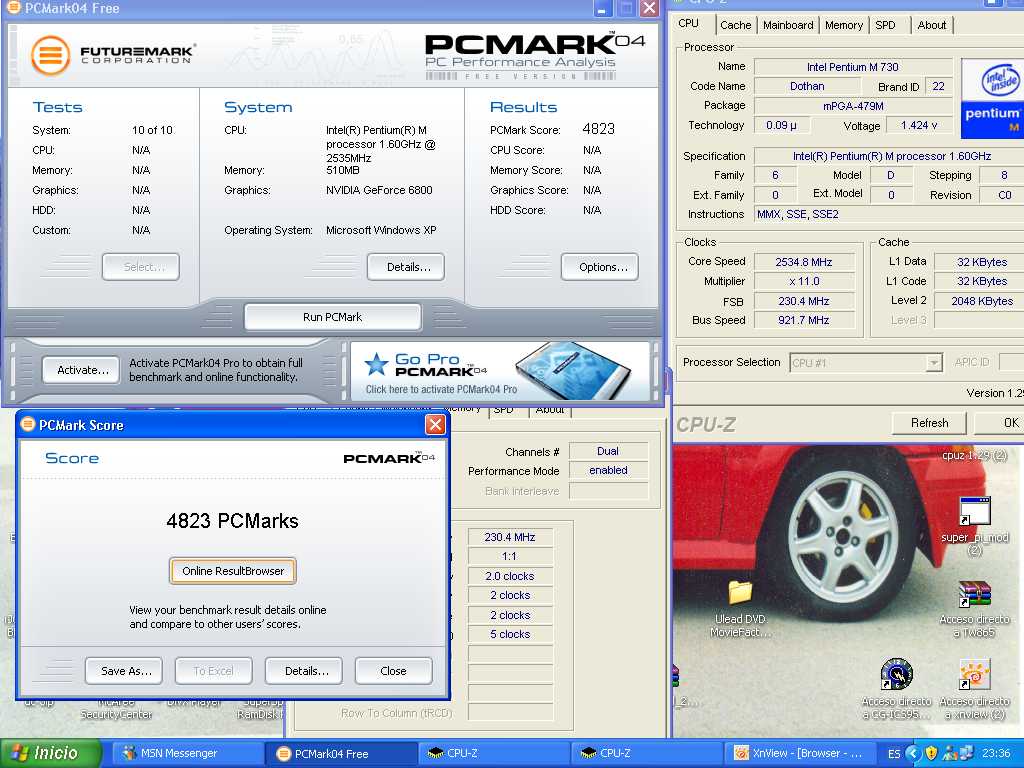Click the Channels # Dual value in memory window
The image size is (1024, 768).
tap(607, 451)
